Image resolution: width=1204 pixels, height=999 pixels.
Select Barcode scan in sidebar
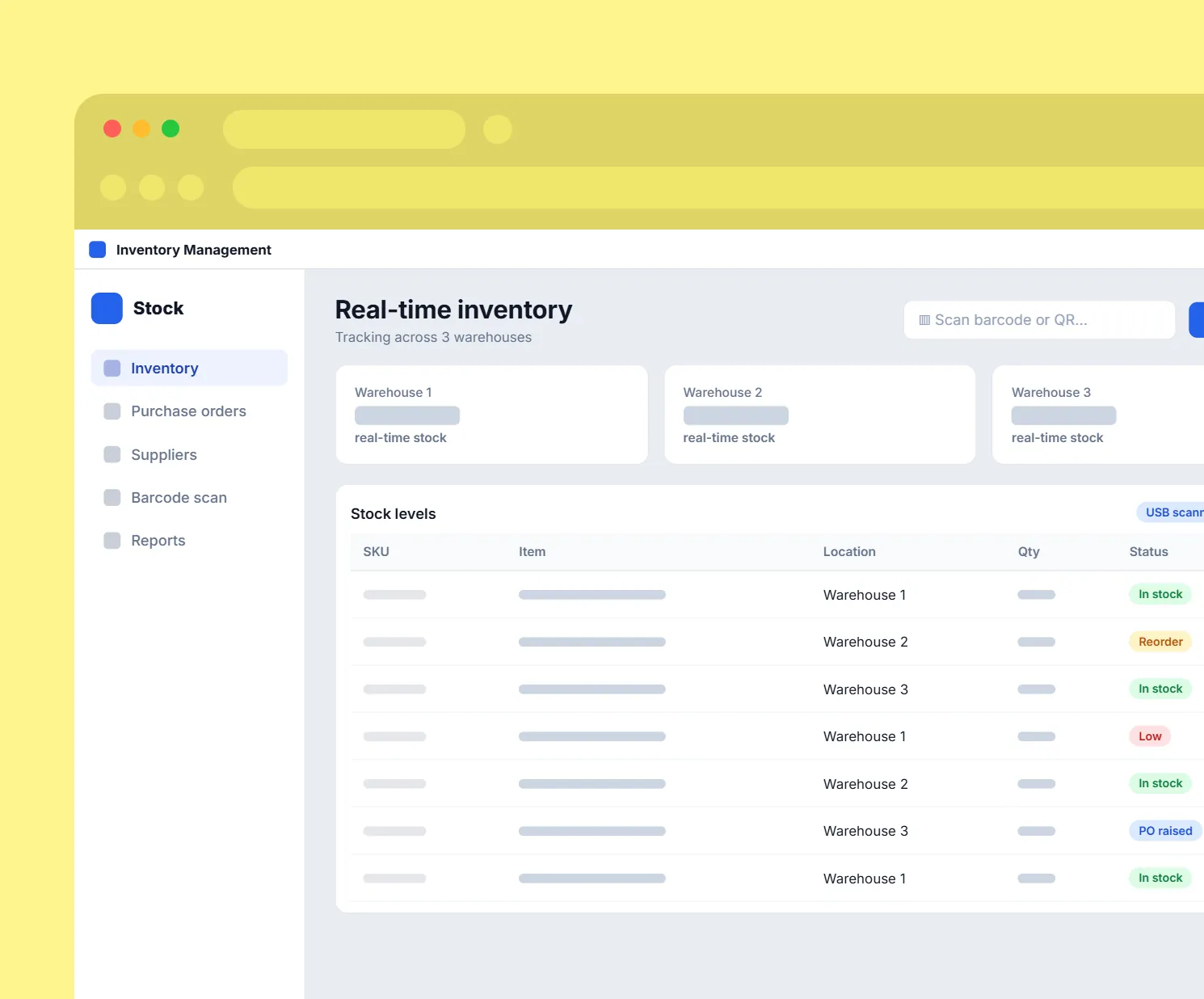point(189,497)
